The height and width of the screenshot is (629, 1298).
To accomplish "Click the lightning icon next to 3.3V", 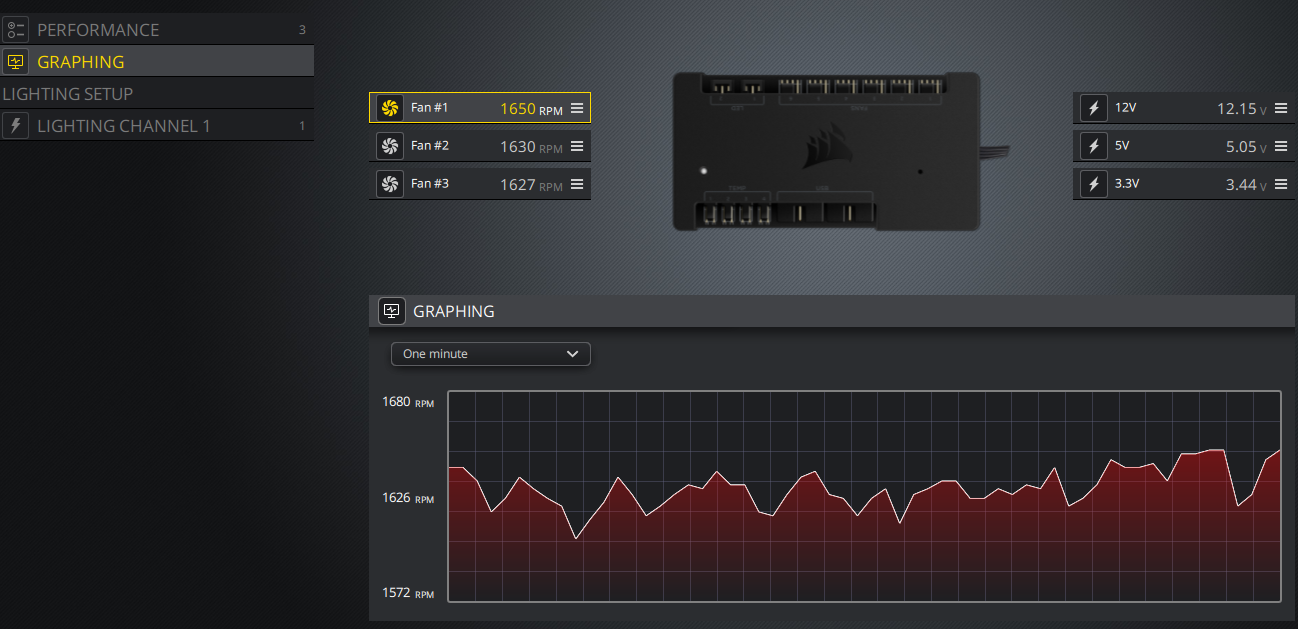I will click(1093, 183).
